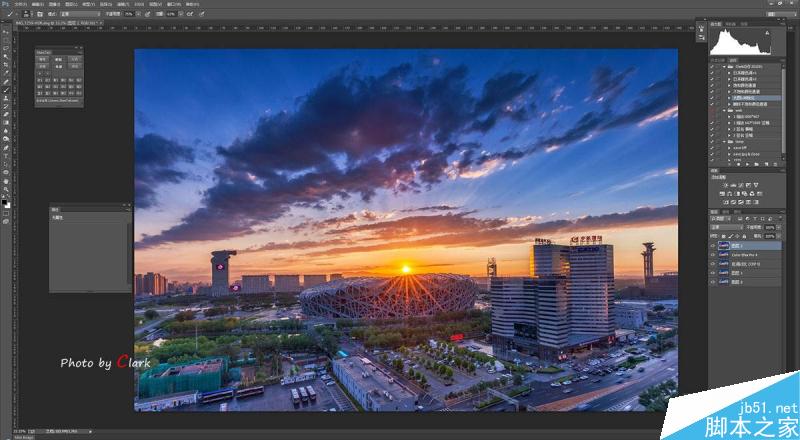Click the histogram warning triangle icon
The width and height of the screenshot is (800, 440).
(767, 33)
